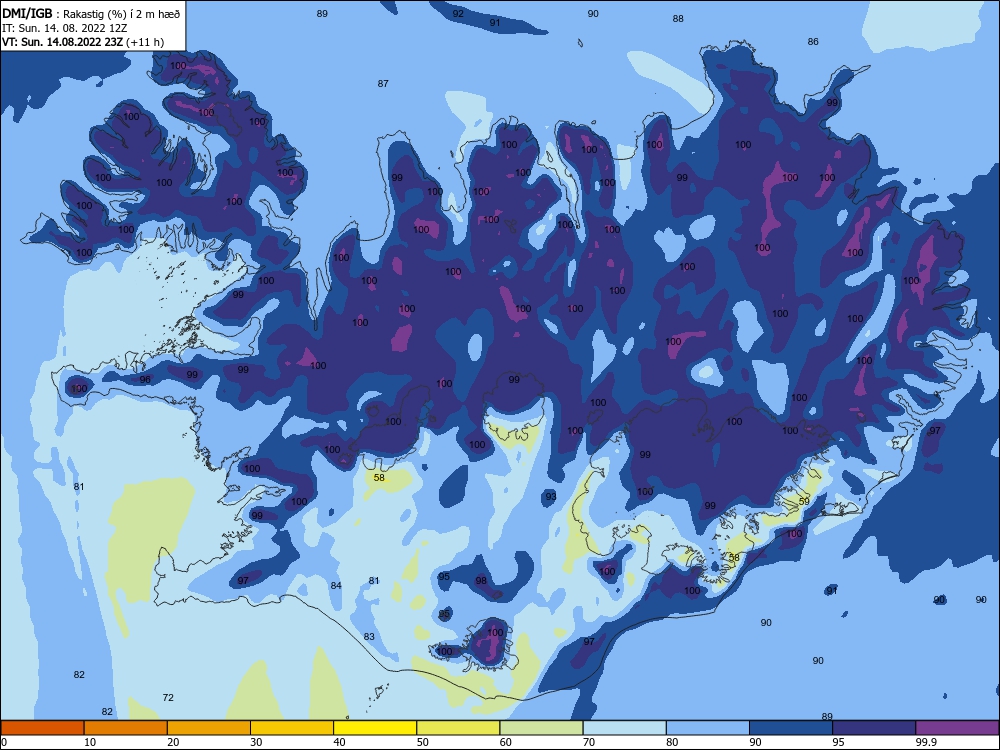Click the map humidity value '88'

pyautogui.click(x=678, y=18)
